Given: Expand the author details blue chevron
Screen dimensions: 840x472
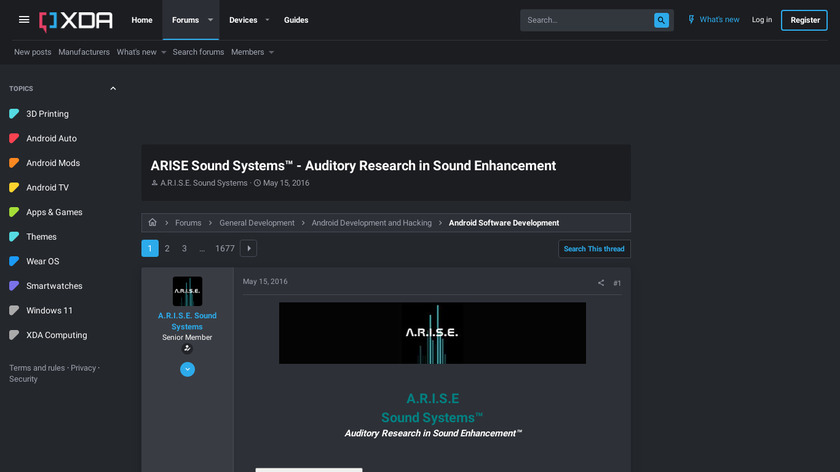Looking at the screenshot, I should pos(187,370).
